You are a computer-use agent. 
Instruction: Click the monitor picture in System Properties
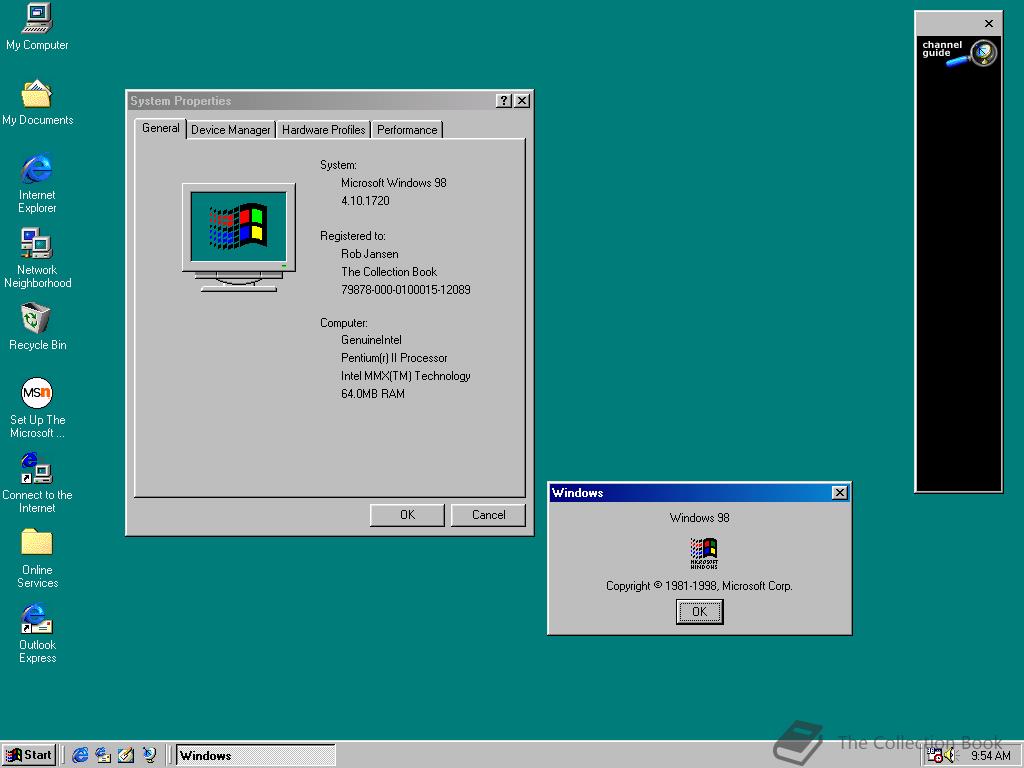point(239,237)
